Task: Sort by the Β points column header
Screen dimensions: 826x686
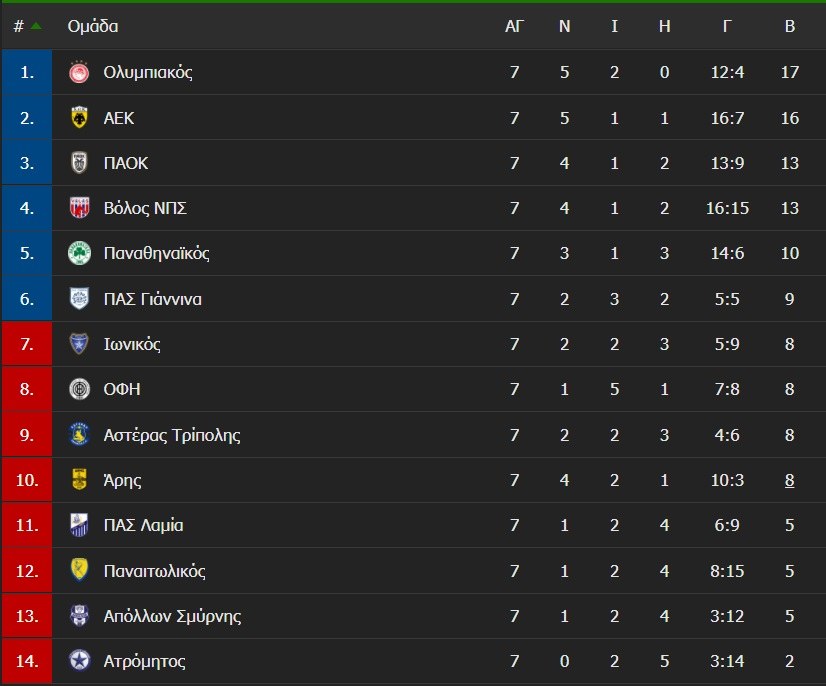Action: tap(790, 26)
